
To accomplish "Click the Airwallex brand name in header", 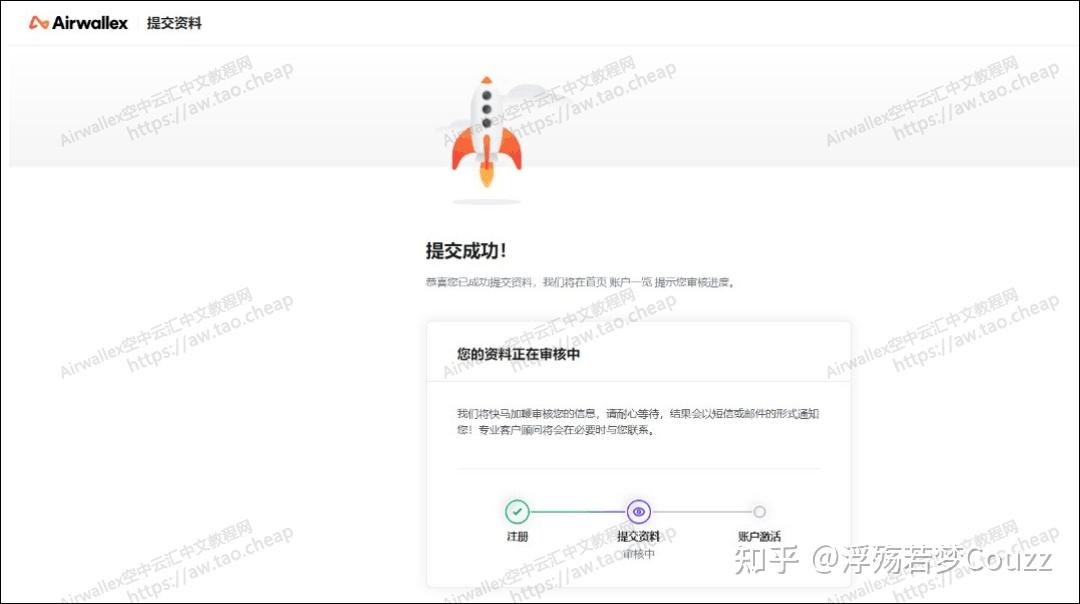I will point(89,21).
